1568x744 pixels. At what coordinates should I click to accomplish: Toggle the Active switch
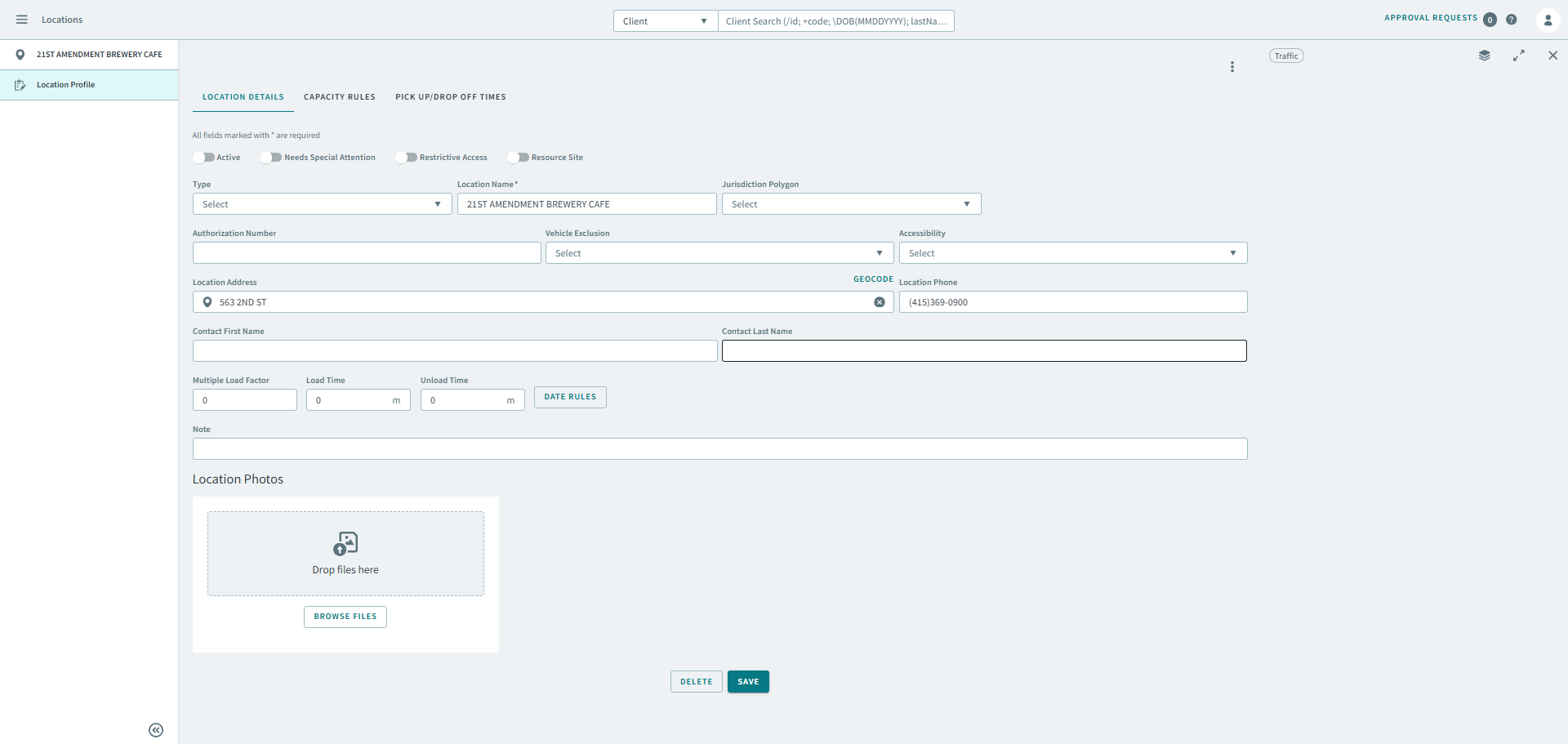tap(204, 158)
